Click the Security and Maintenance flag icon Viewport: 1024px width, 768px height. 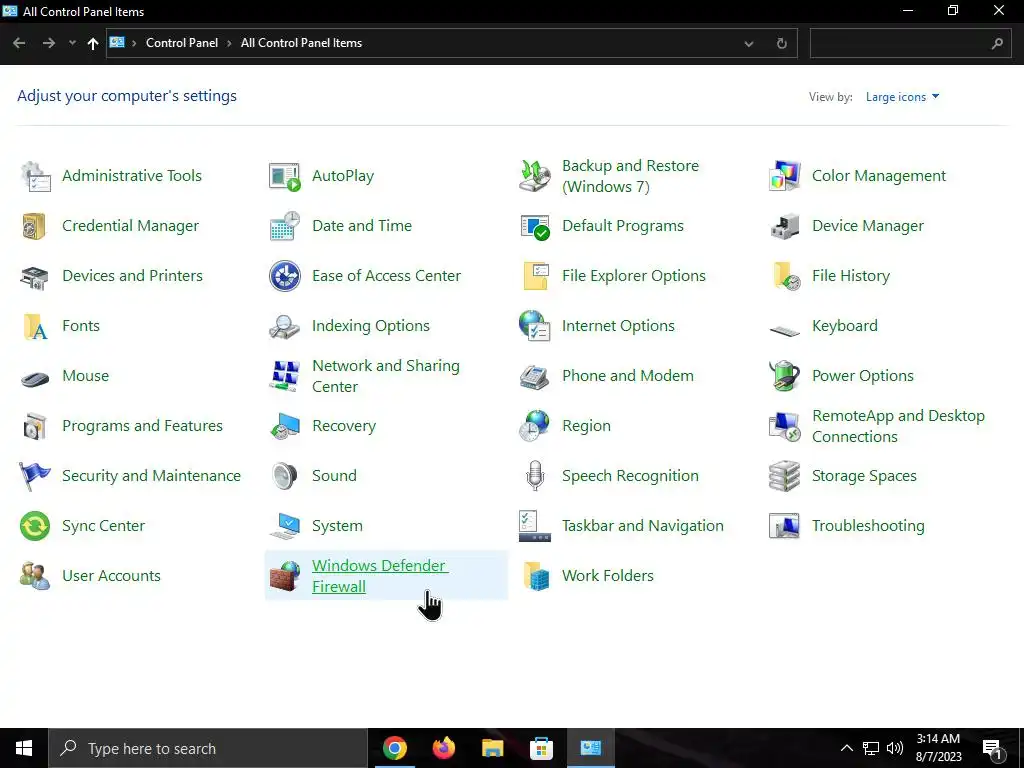click(35, 476)
